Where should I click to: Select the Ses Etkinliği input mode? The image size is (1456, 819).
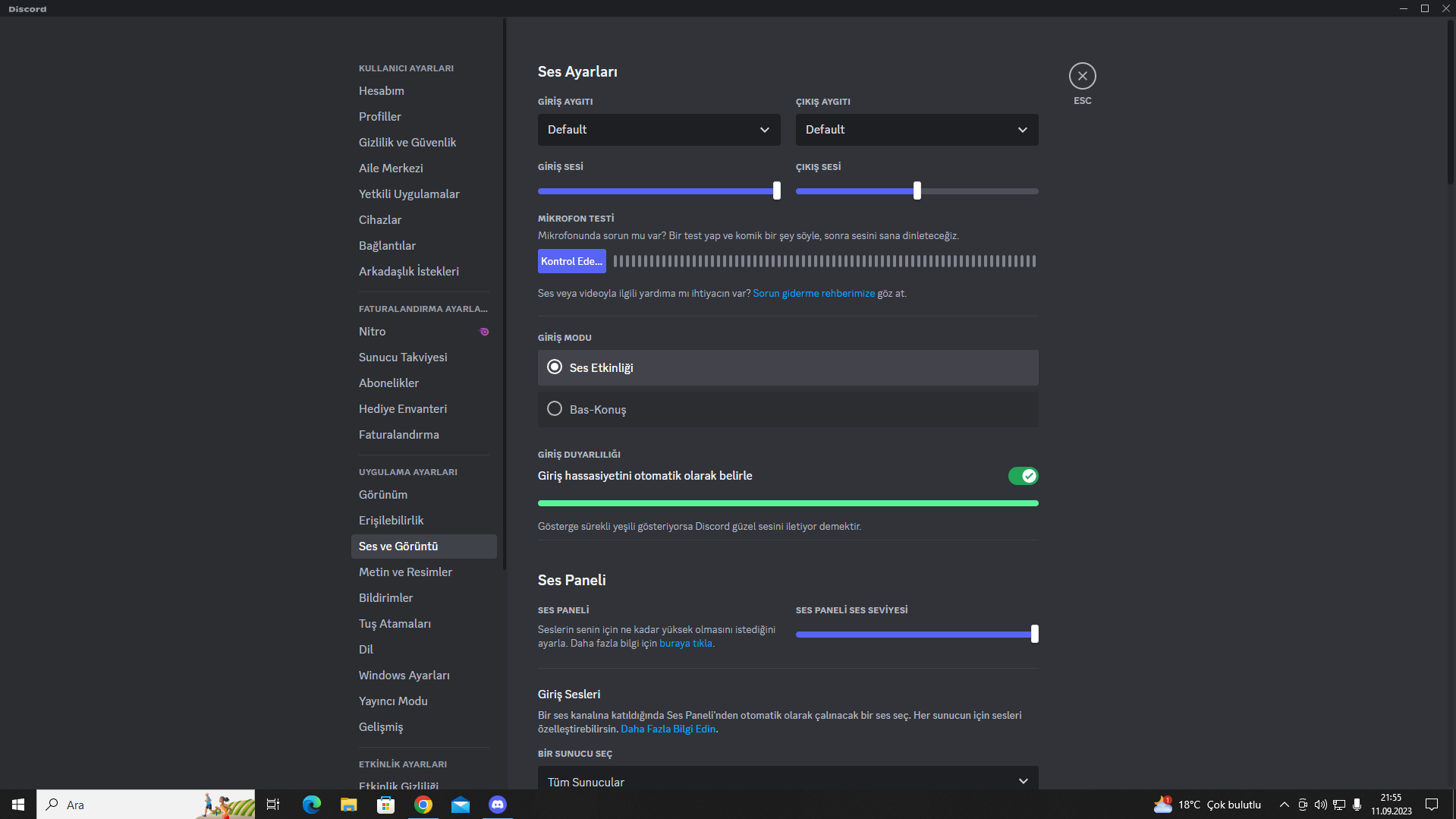tap(788, 367)
